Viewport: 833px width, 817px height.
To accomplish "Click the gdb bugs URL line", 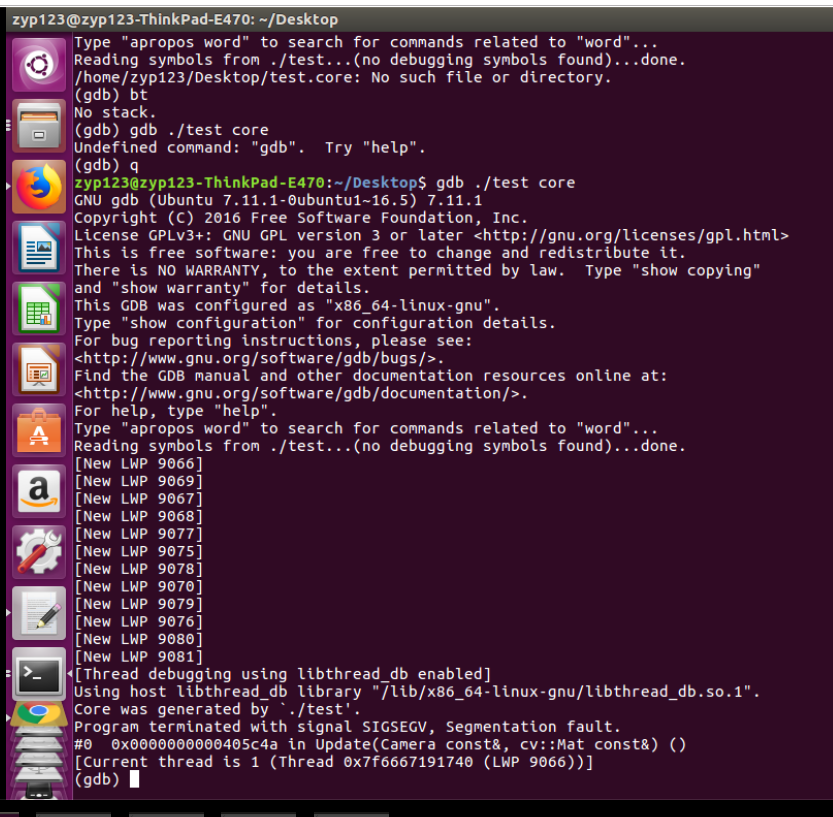I will [x=259, y=359].
